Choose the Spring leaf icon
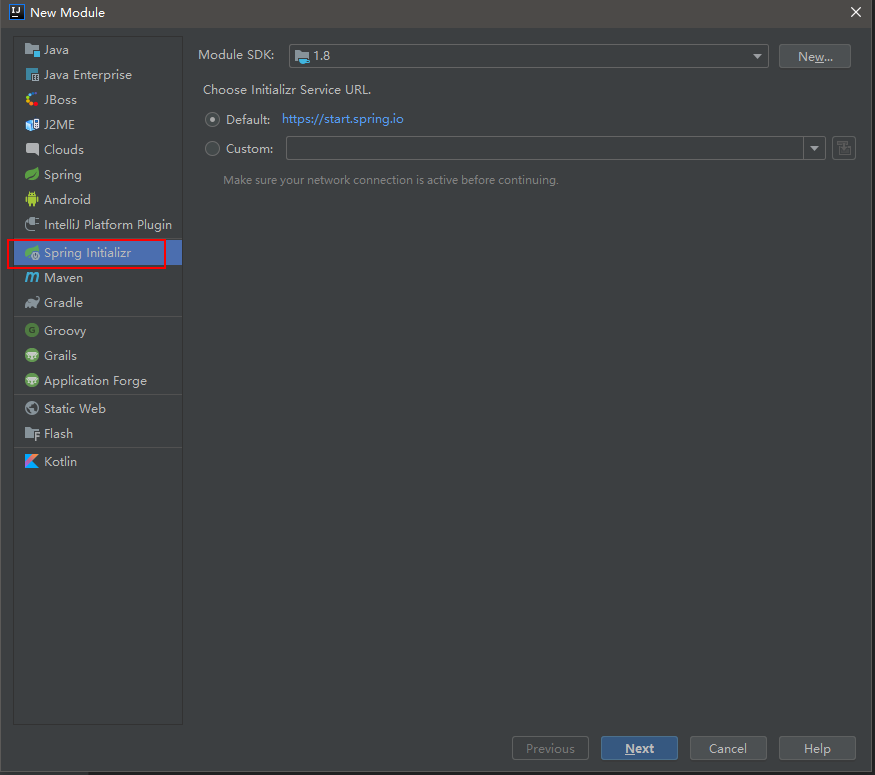The image size is (875, 775). 32,175
